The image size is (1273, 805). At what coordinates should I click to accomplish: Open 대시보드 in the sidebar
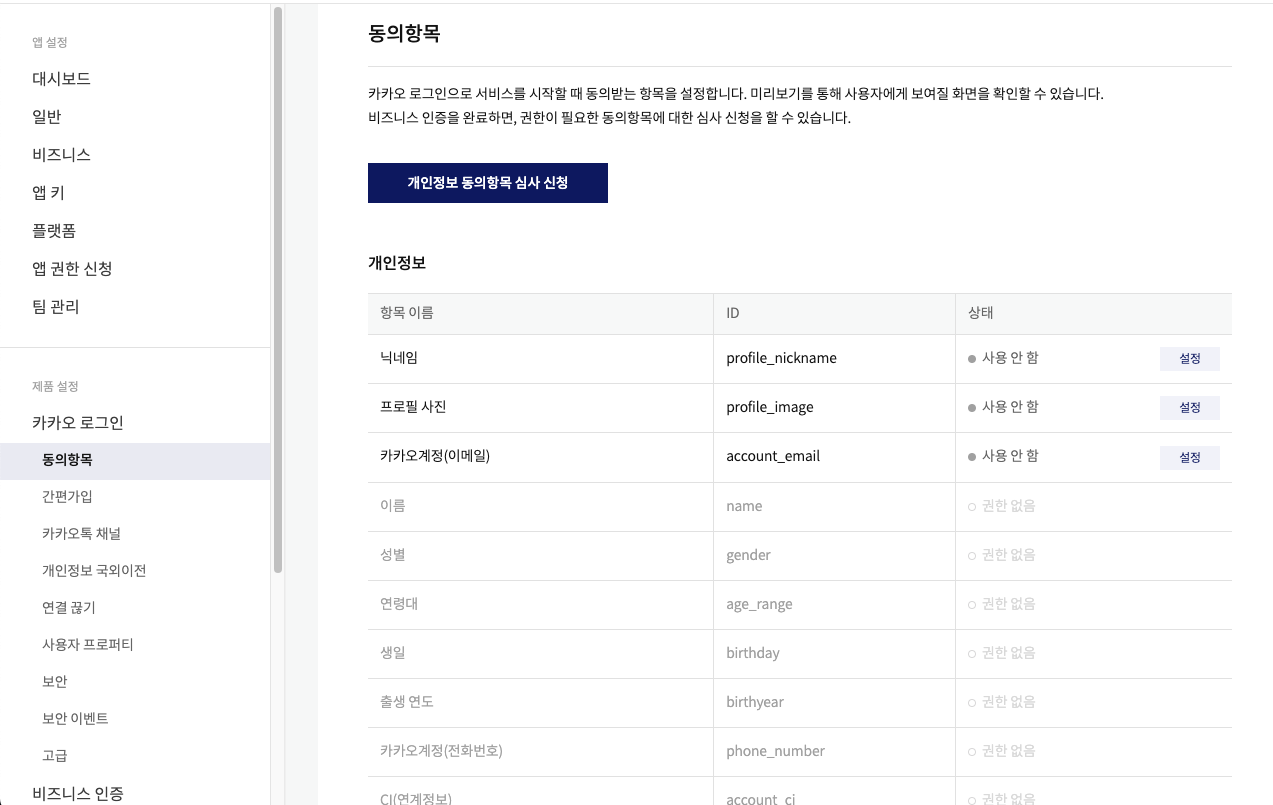tap(61, 79)
